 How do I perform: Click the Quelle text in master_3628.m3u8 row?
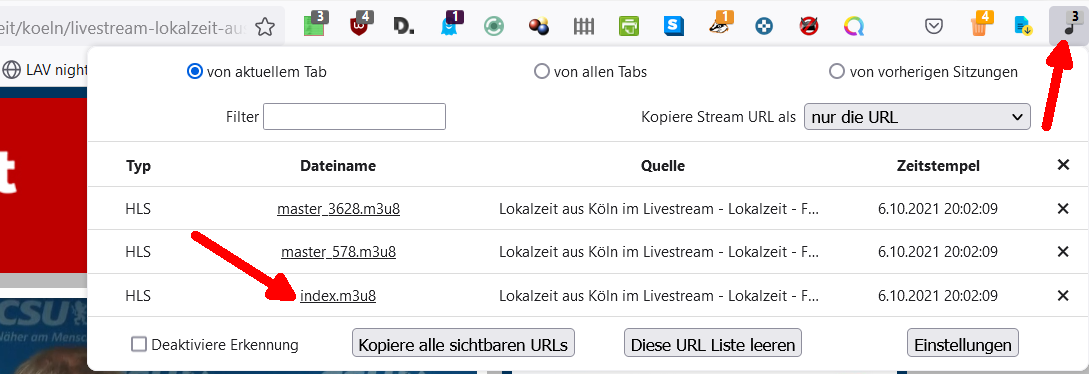[659, 209]
